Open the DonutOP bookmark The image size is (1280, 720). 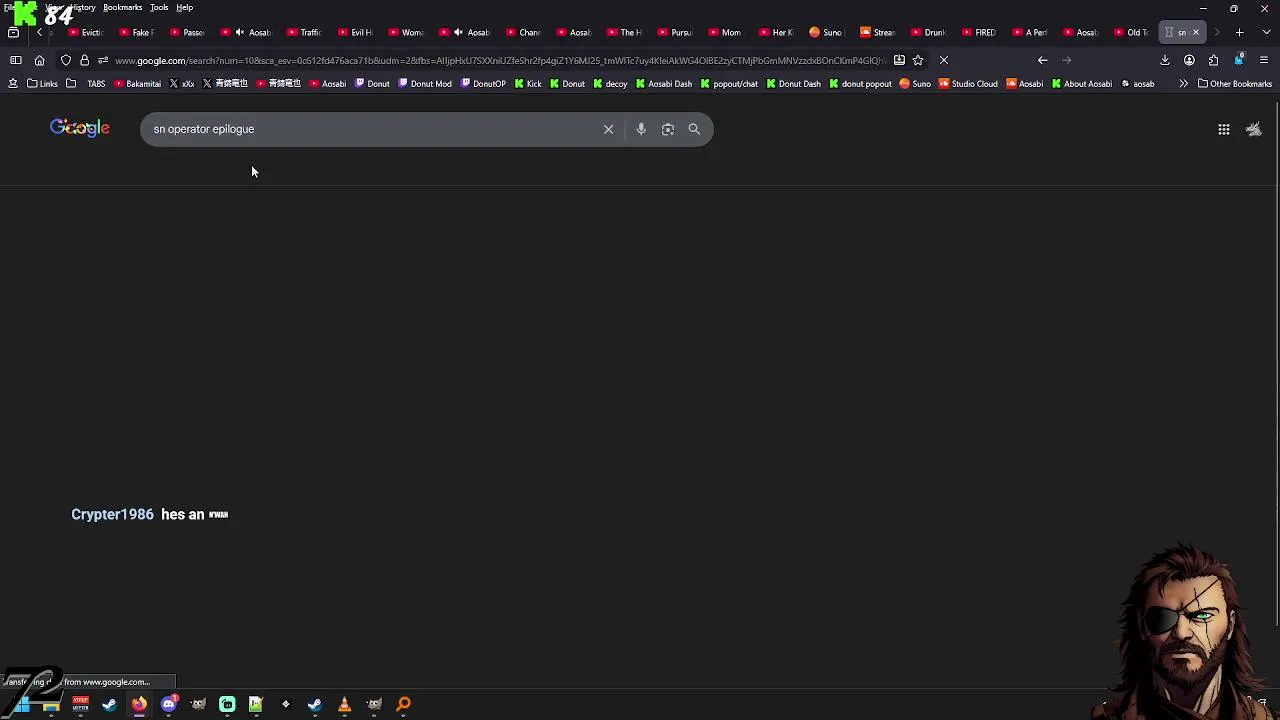[x=481, y=84]
